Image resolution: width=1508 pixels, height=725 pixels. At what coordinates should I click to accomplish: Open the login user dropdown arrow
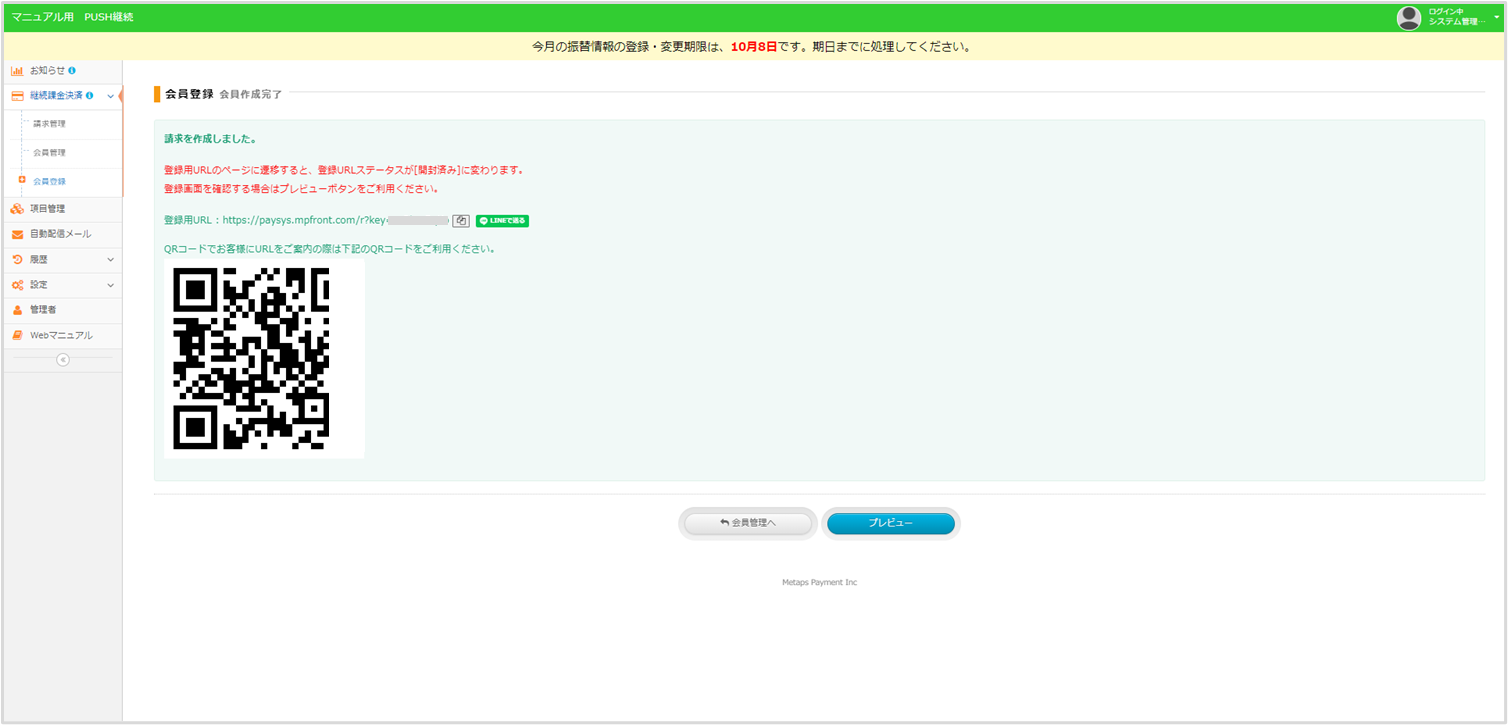(1497, 17)
